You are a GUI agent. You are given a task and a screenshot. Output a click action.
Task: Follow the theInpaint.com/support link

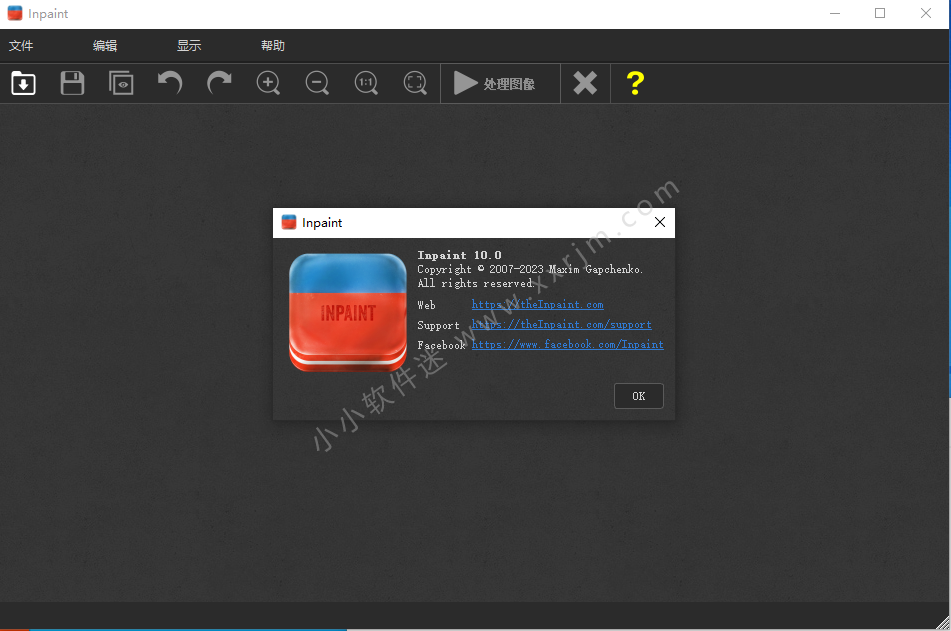562,325
